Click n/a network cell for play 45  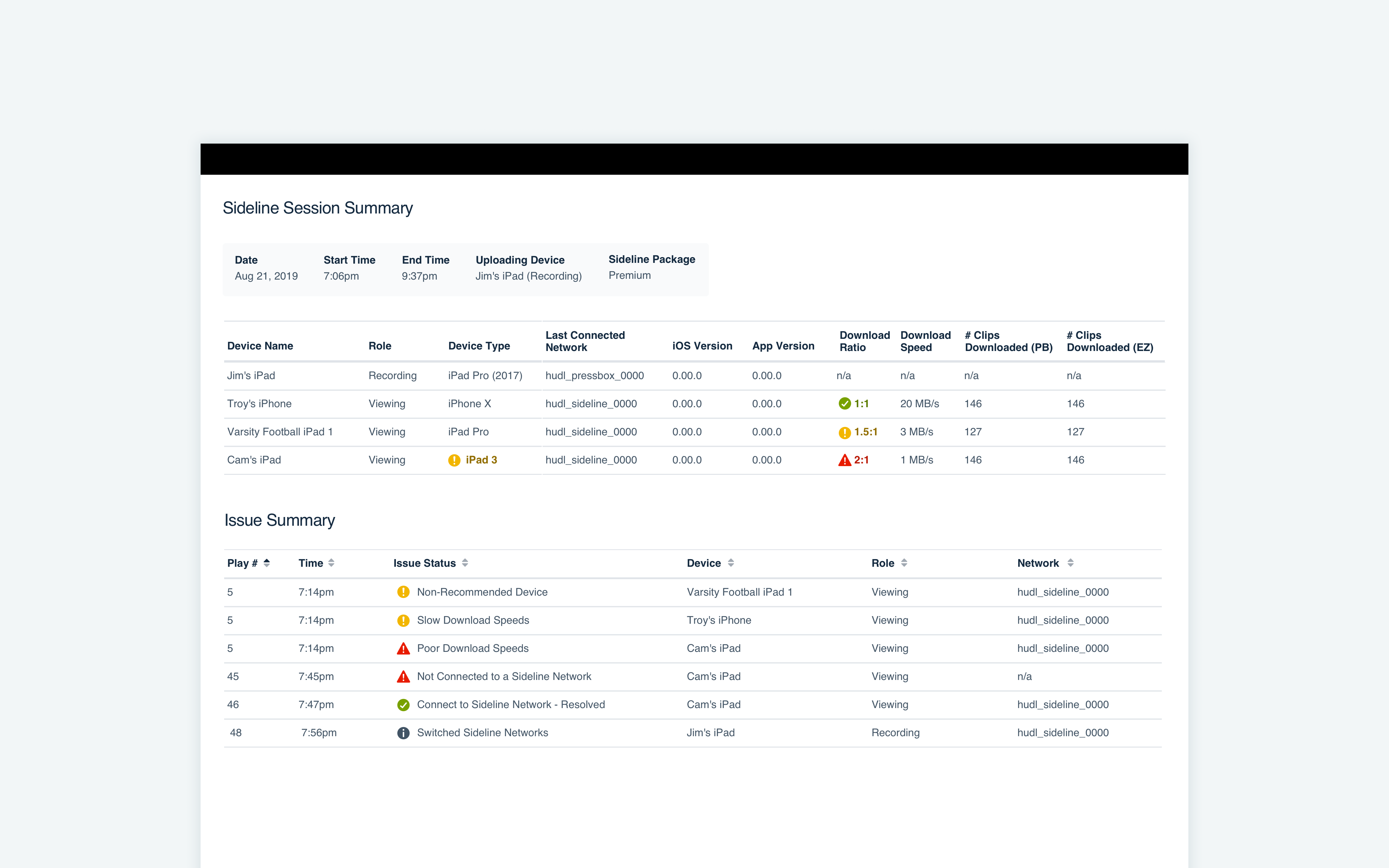click(1025, 676)
